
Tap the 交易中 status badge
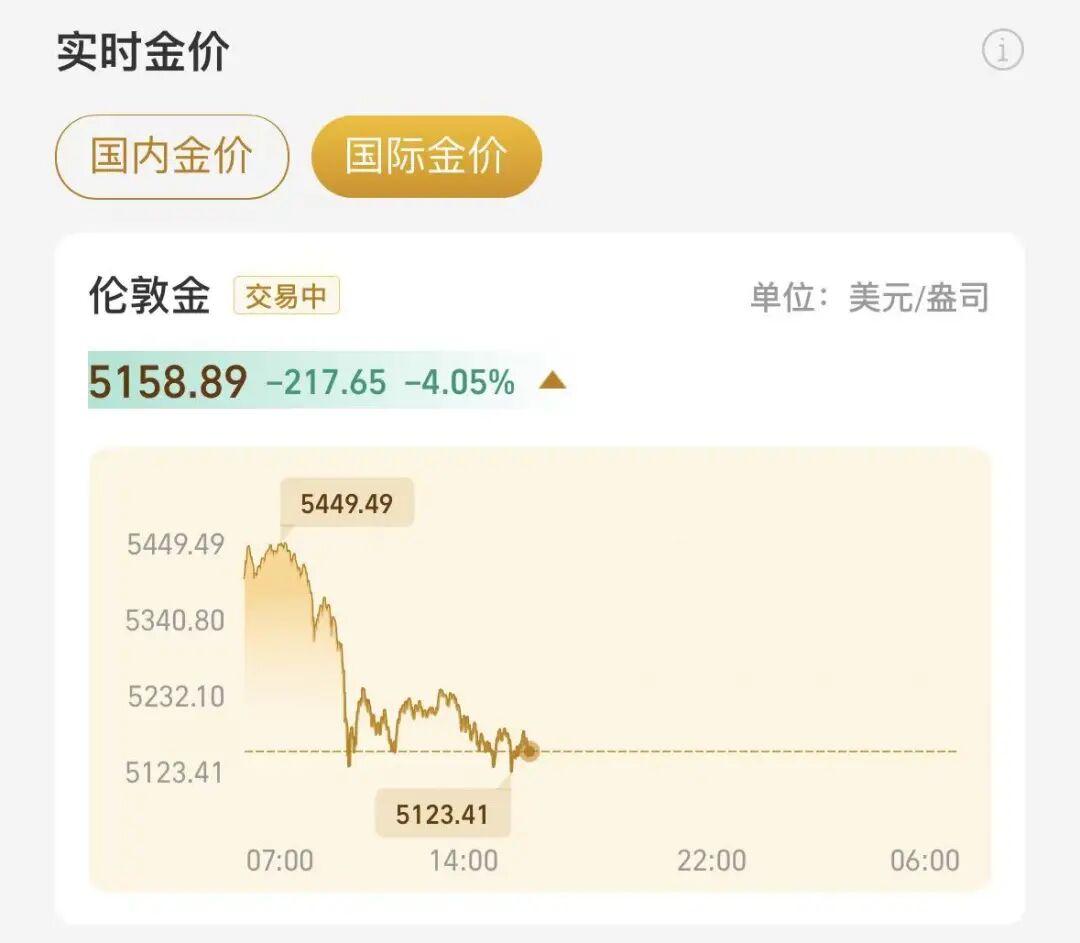(286, 297)
